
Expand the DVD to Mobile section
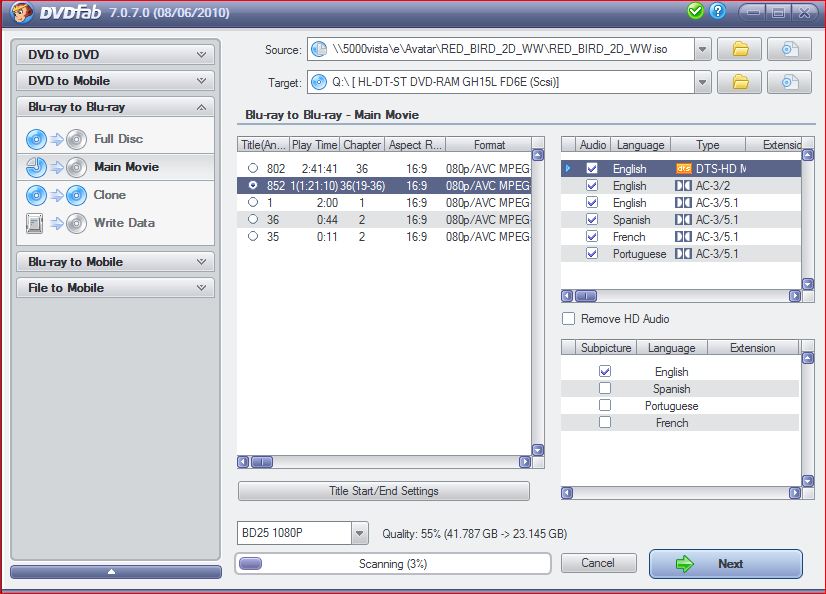click(x=115, y=81)
